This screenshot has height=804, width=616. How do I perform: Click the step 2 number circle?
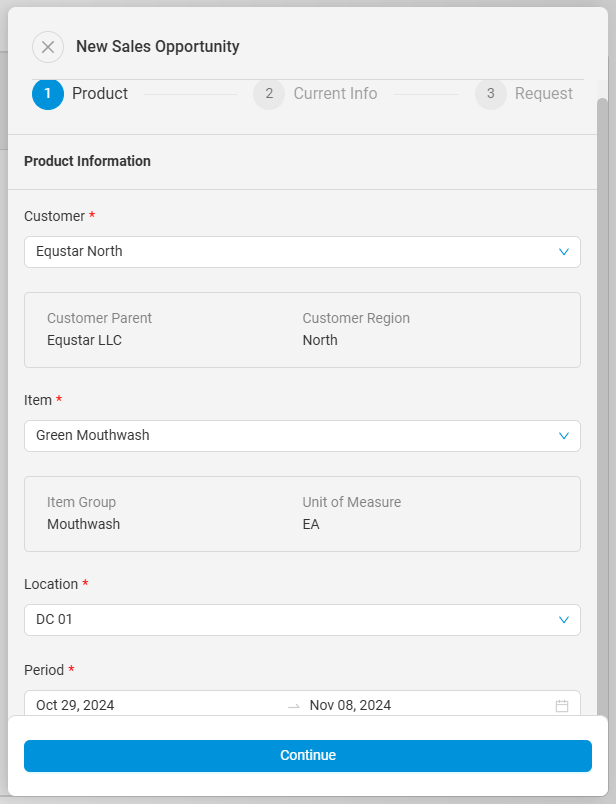point(269,94)
